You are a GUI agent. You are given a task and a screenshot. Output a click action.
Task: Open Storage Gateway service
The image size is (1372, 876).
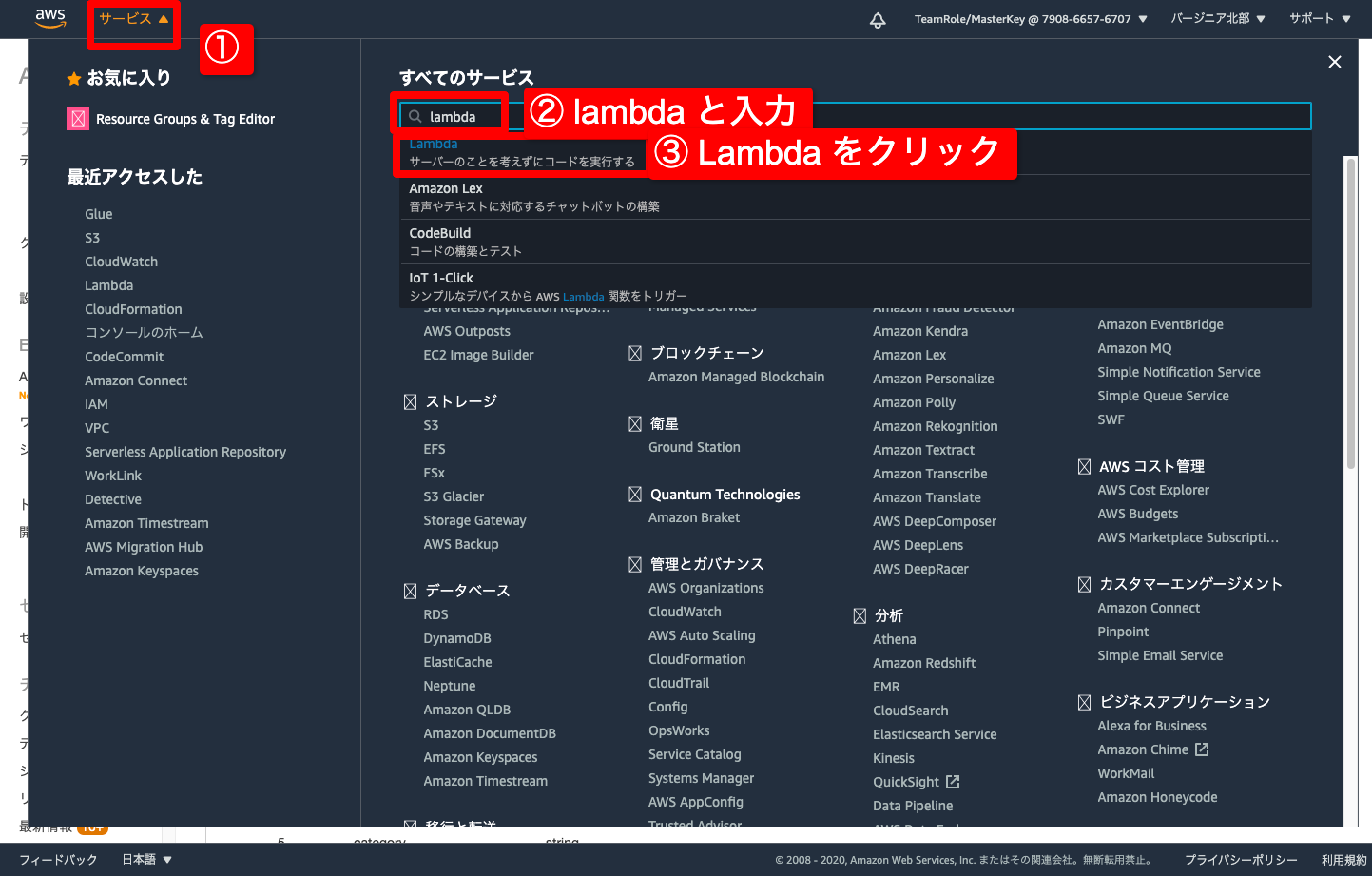click(474, 520)
